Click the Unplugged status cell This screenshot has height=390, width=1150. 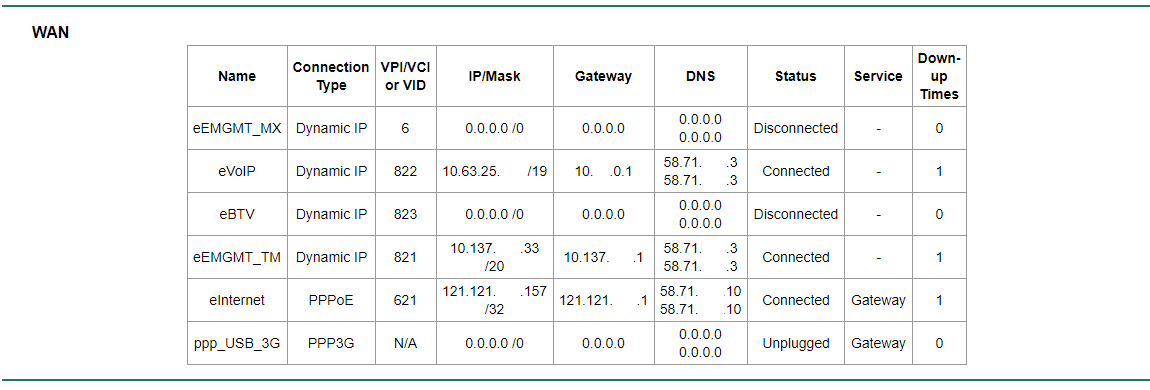click(x=796, y=343)
